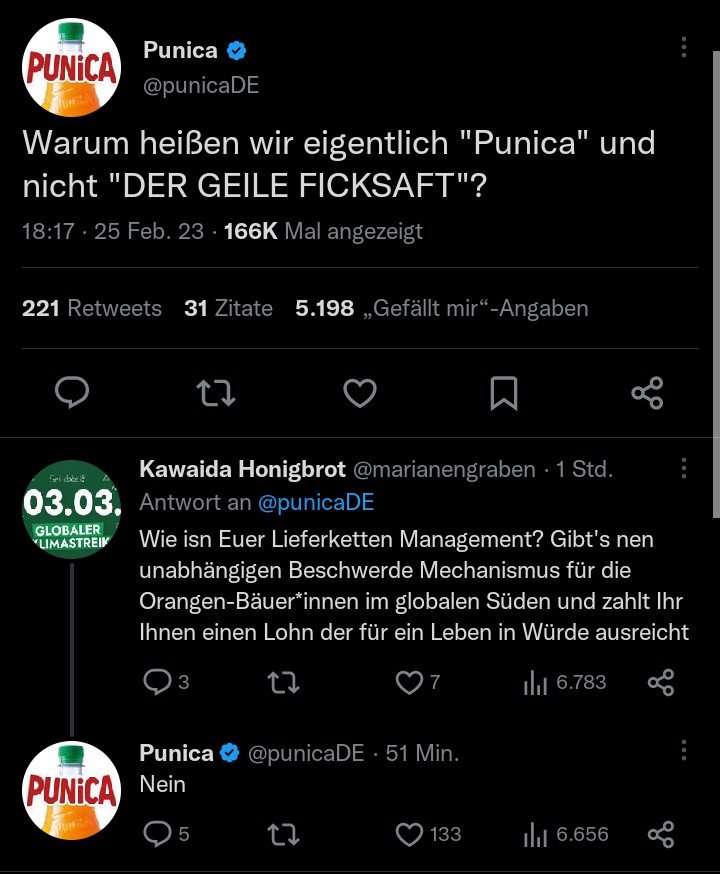
Task: Share the main Punica tweet
Action: coord(648,393)
